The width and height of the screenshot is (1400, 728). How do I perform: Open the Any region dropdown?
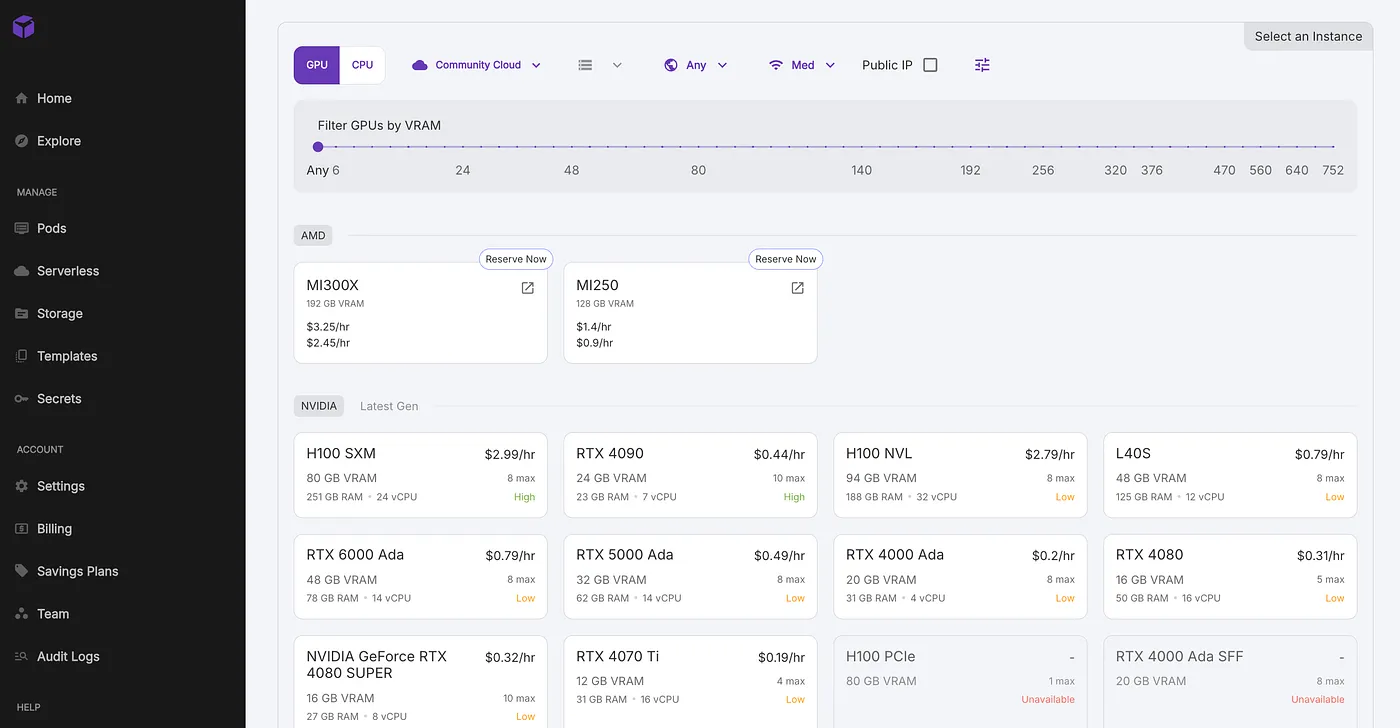[696, 65]
